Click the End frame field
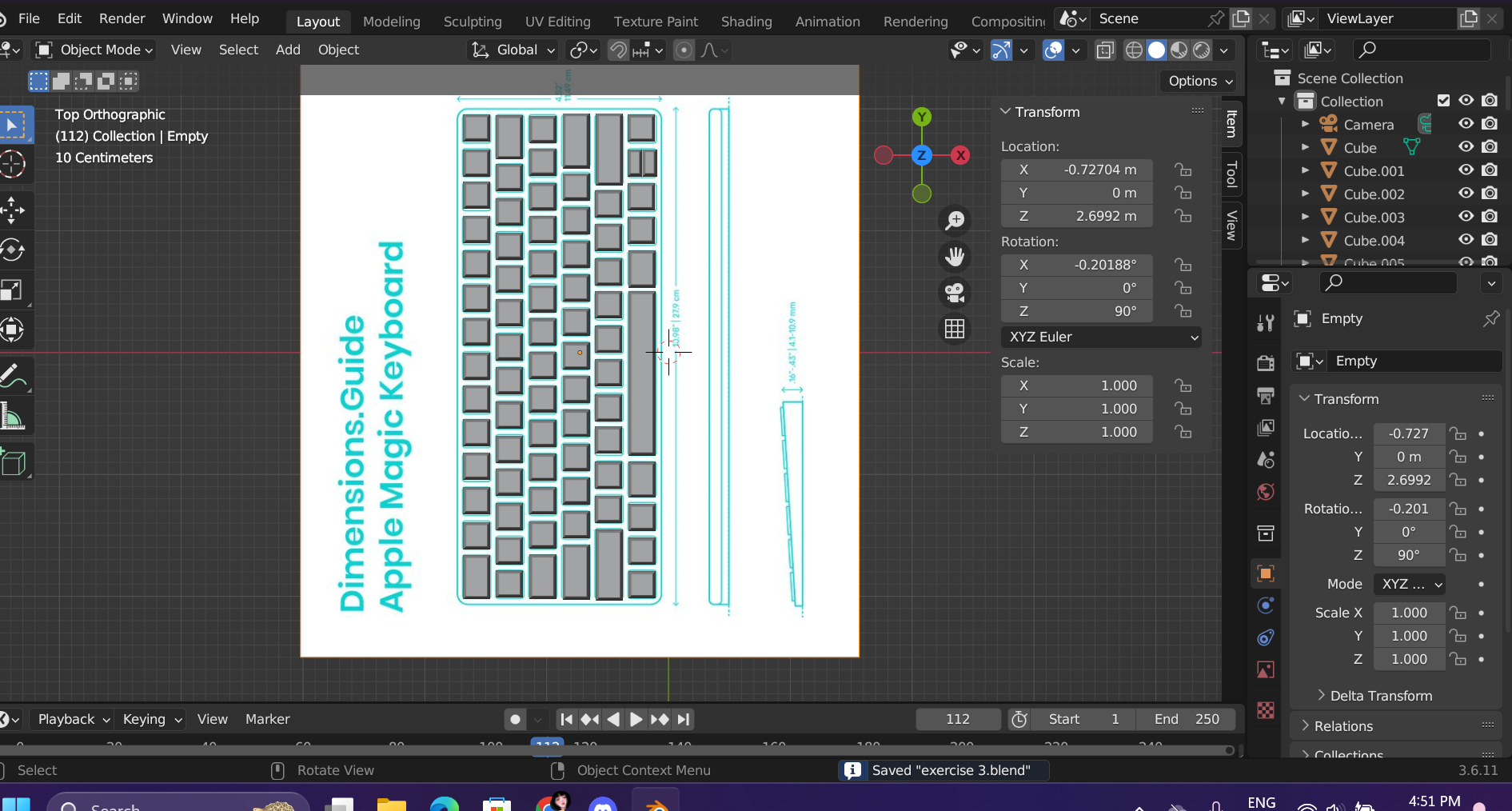Viewport: 1512px width, 811px height. coord(1185,719)
